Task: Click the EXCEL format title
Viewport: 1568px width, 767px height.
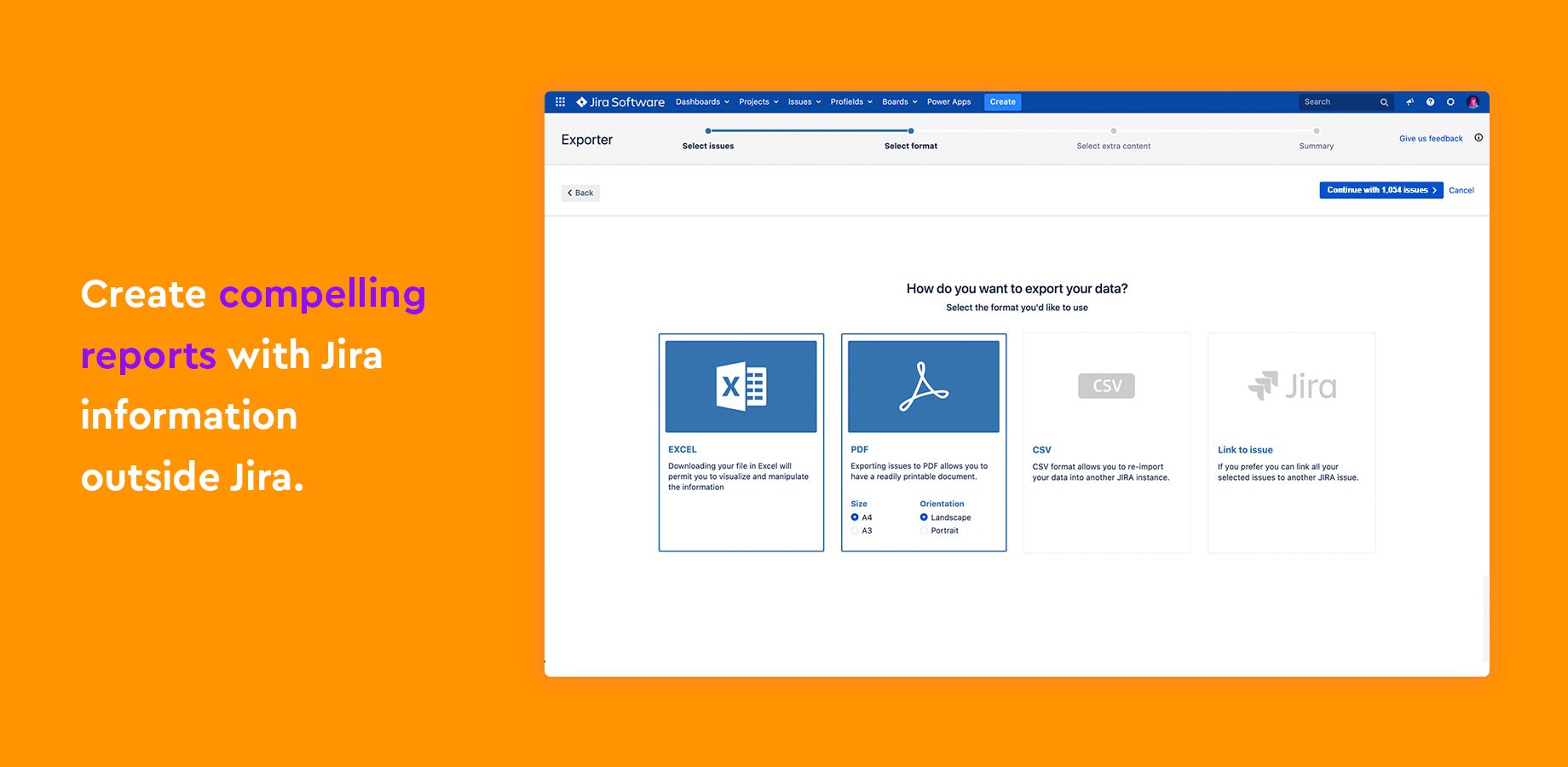Action: coord(683,449)
